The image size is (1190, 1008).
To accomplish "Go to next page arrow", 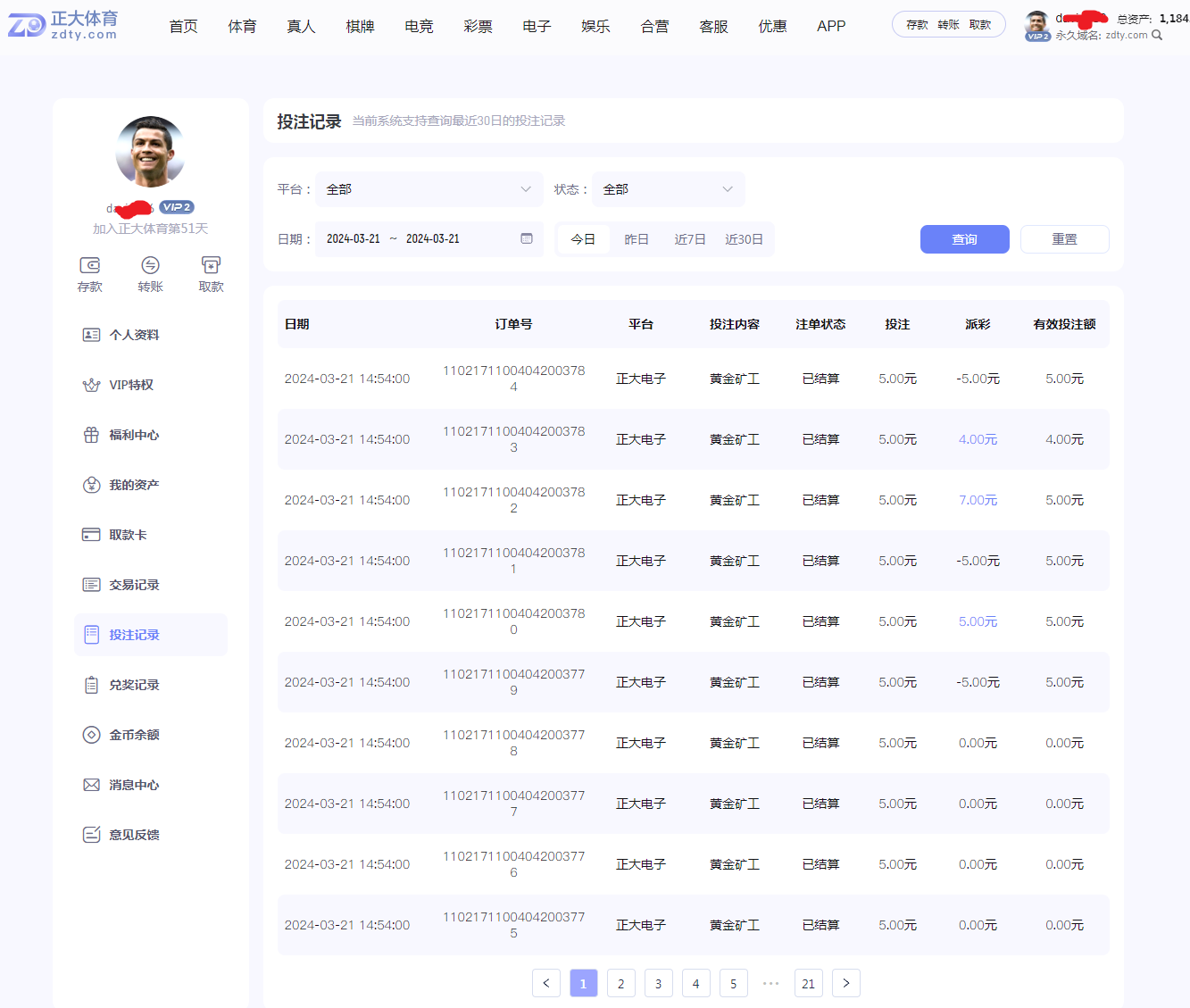I will [x=846, y=983].
